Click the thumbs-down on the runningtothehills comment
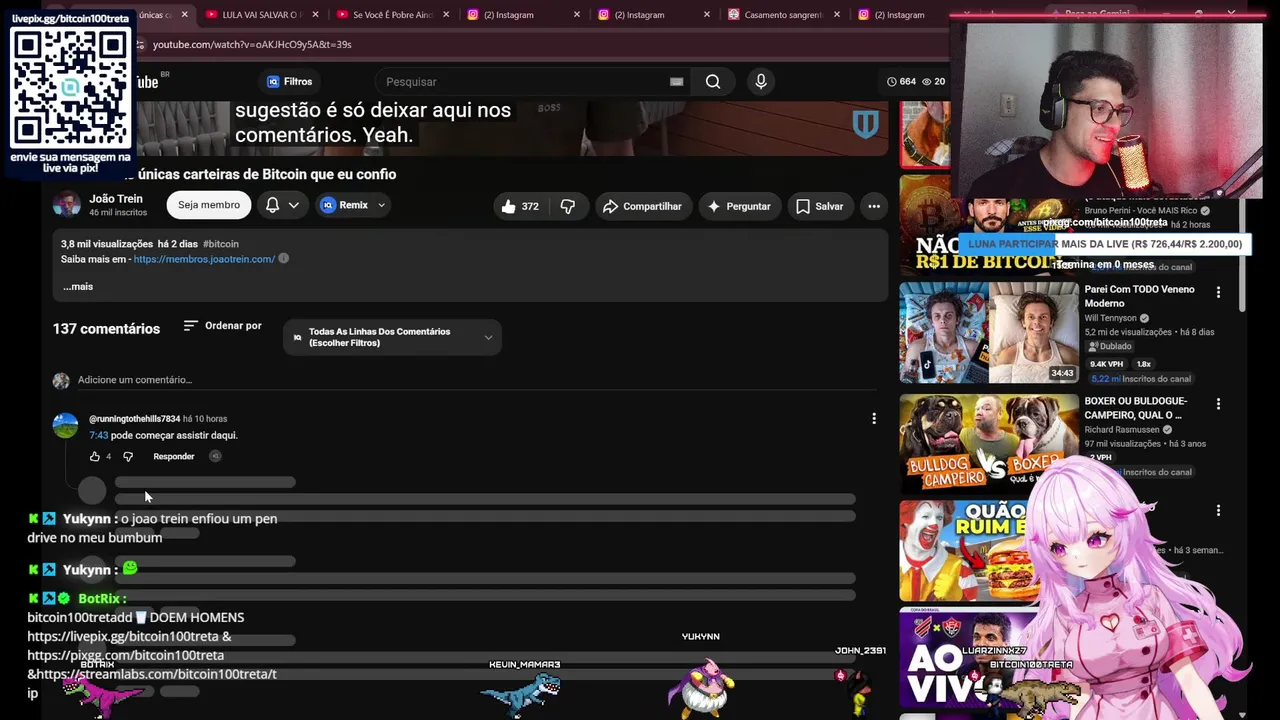This screenshot has width=1280, height=720. 128,457
